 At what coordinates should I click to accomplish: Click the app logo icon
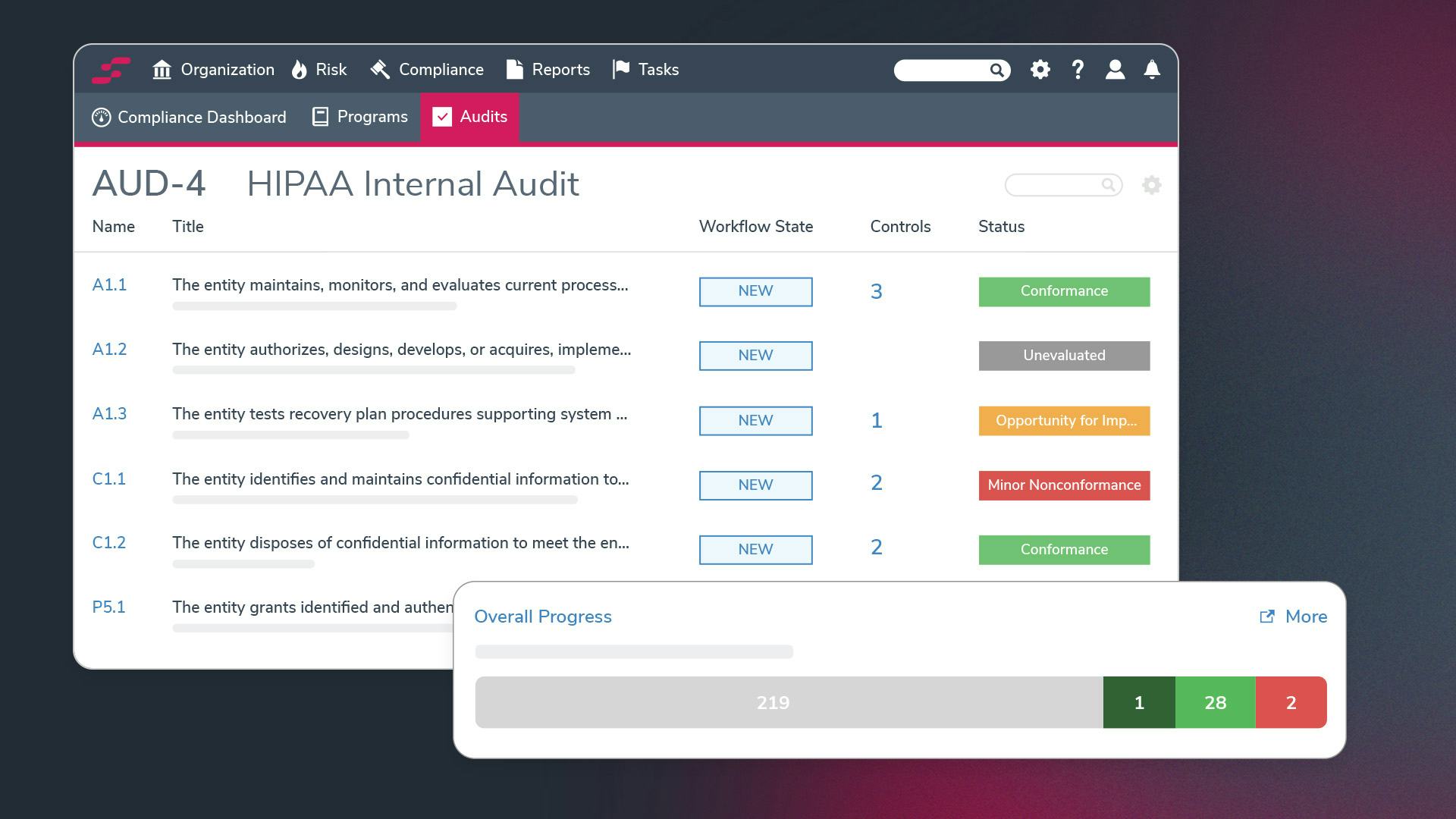[x=111, y=70]
